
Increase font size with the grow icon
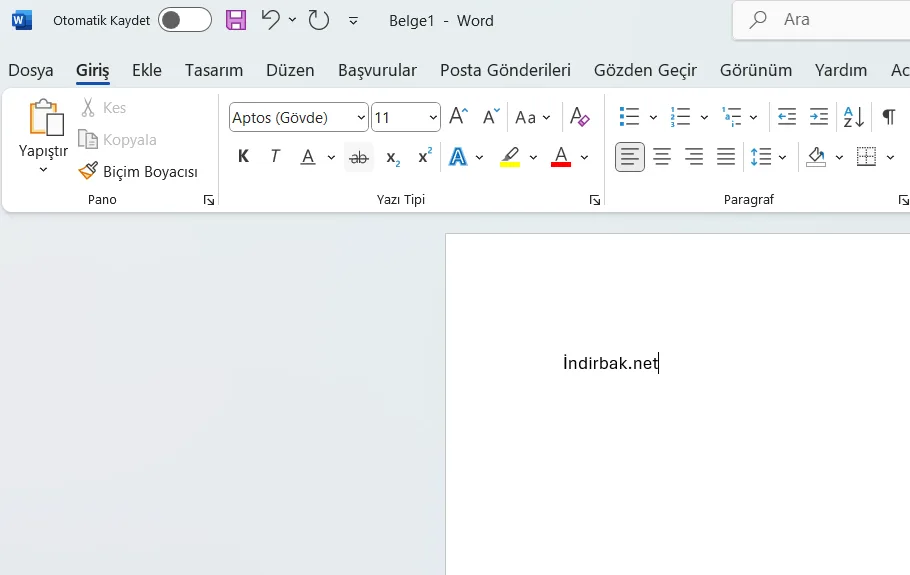point(458,117)
